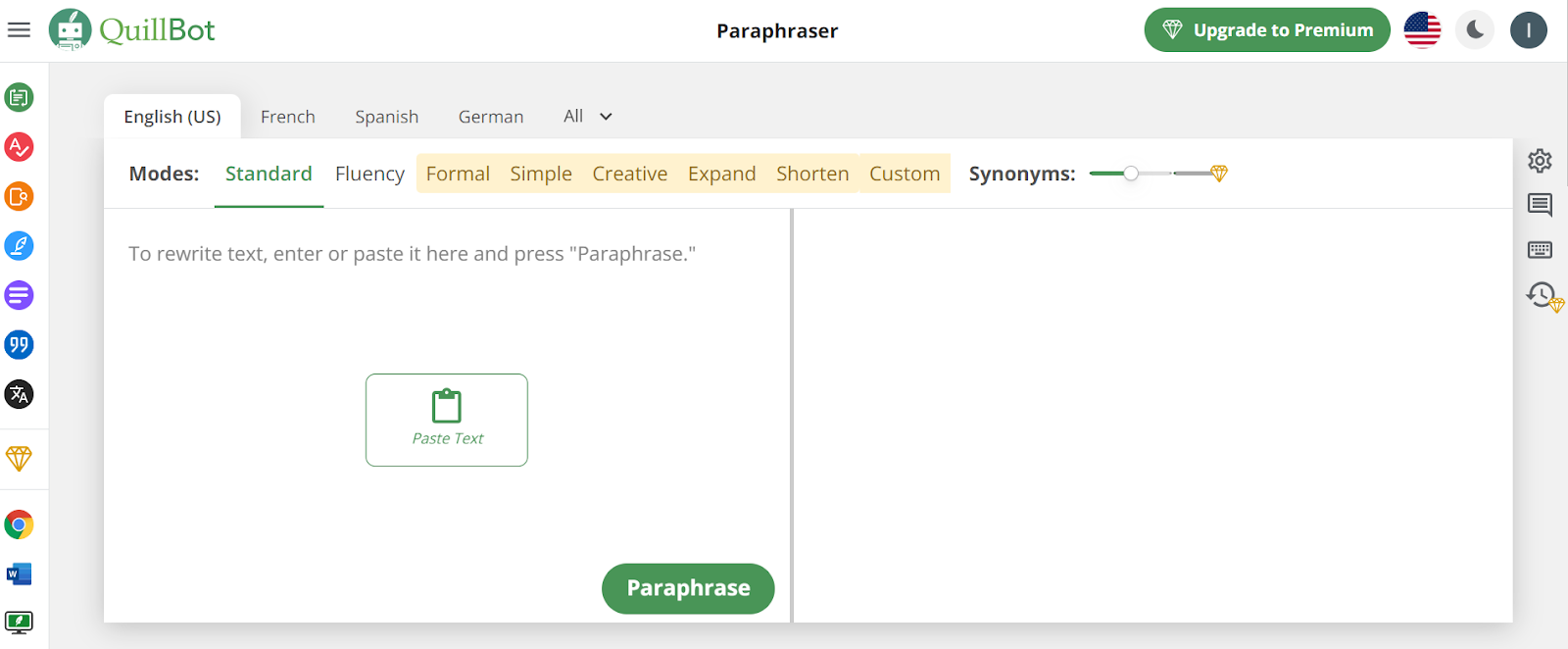This screenshot has height=649, width=1568.
Task: Select the Fluency mode
Action: coord(369,174)
